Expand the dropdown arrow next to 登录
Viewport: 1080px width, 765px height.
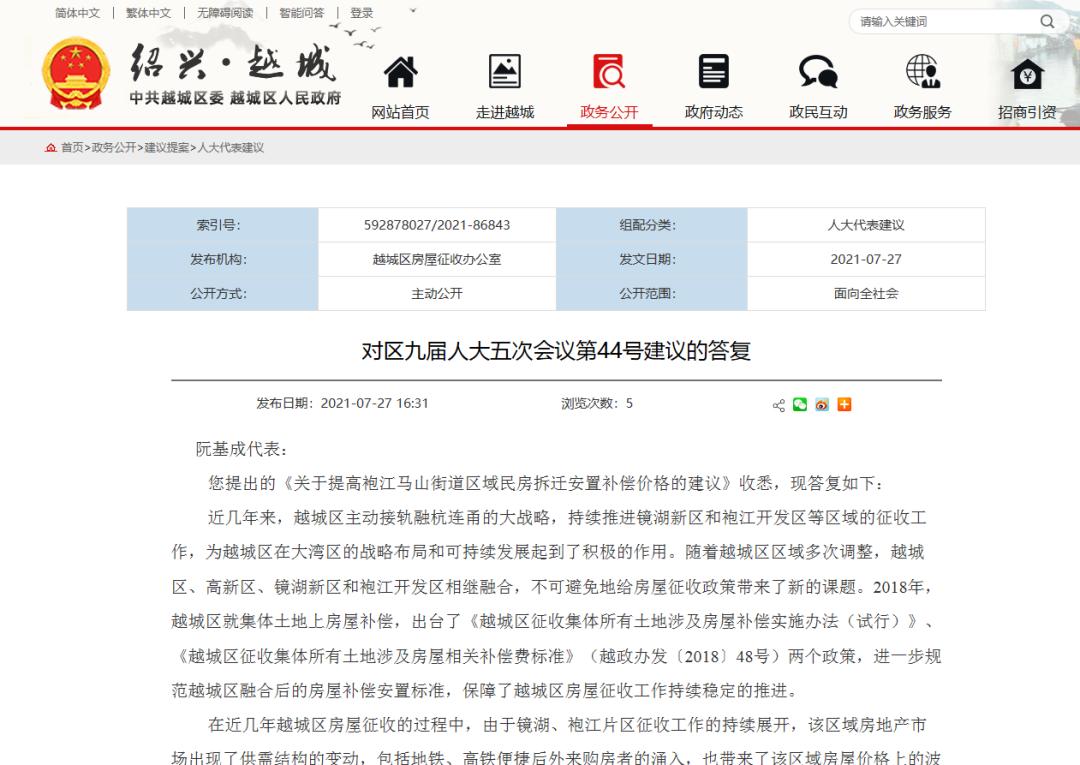[x=411, y=13]
